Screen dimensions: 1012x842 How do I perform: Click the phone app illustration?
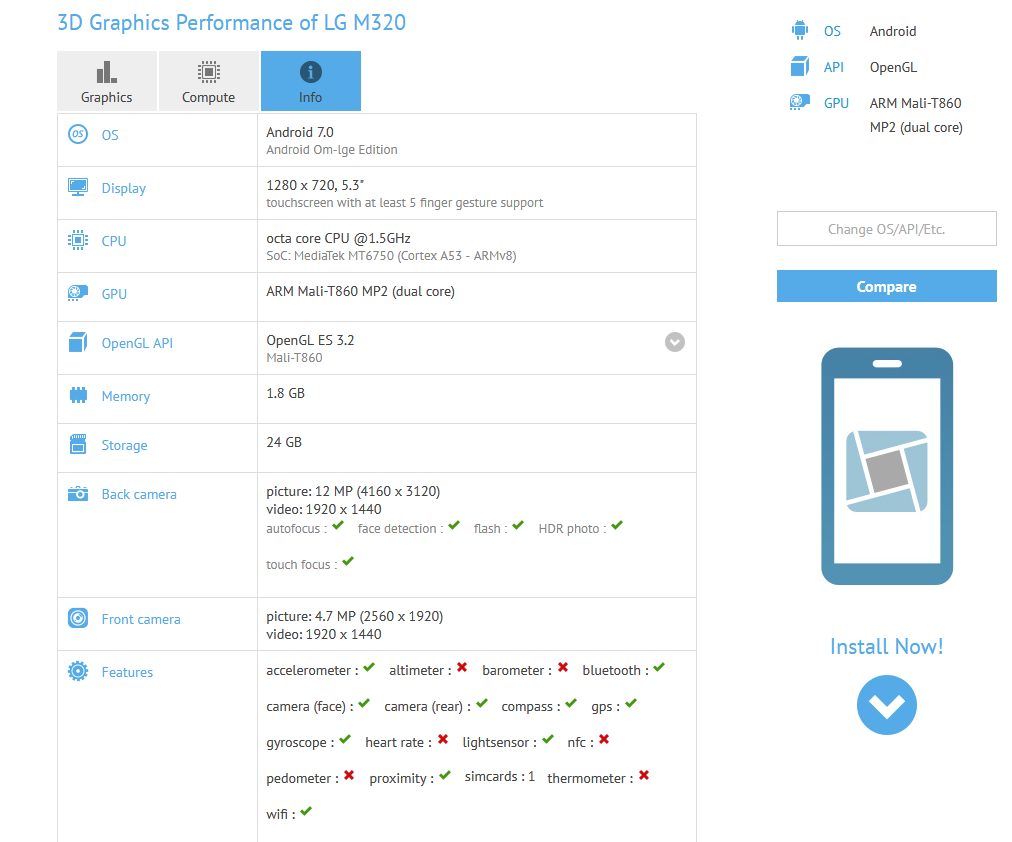pos(887,466)
